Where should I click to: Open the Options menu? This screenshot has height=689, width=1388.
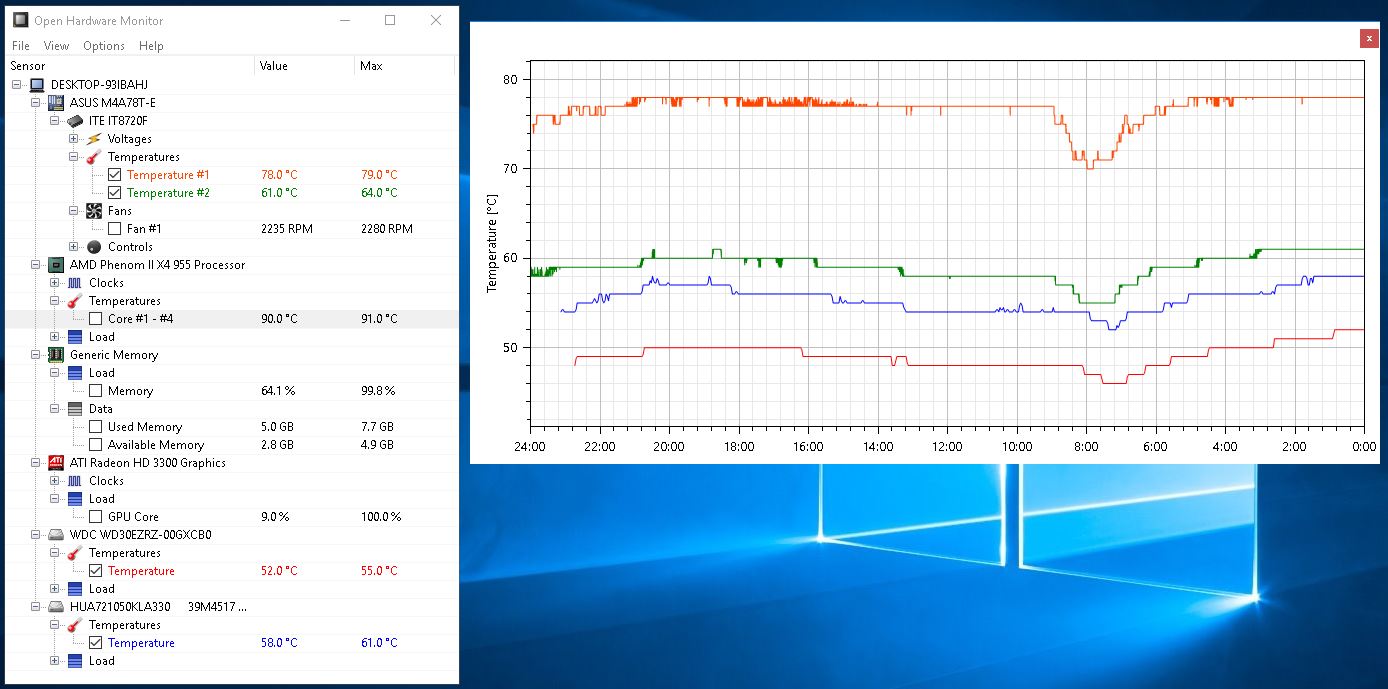click(x=103, y=46)
